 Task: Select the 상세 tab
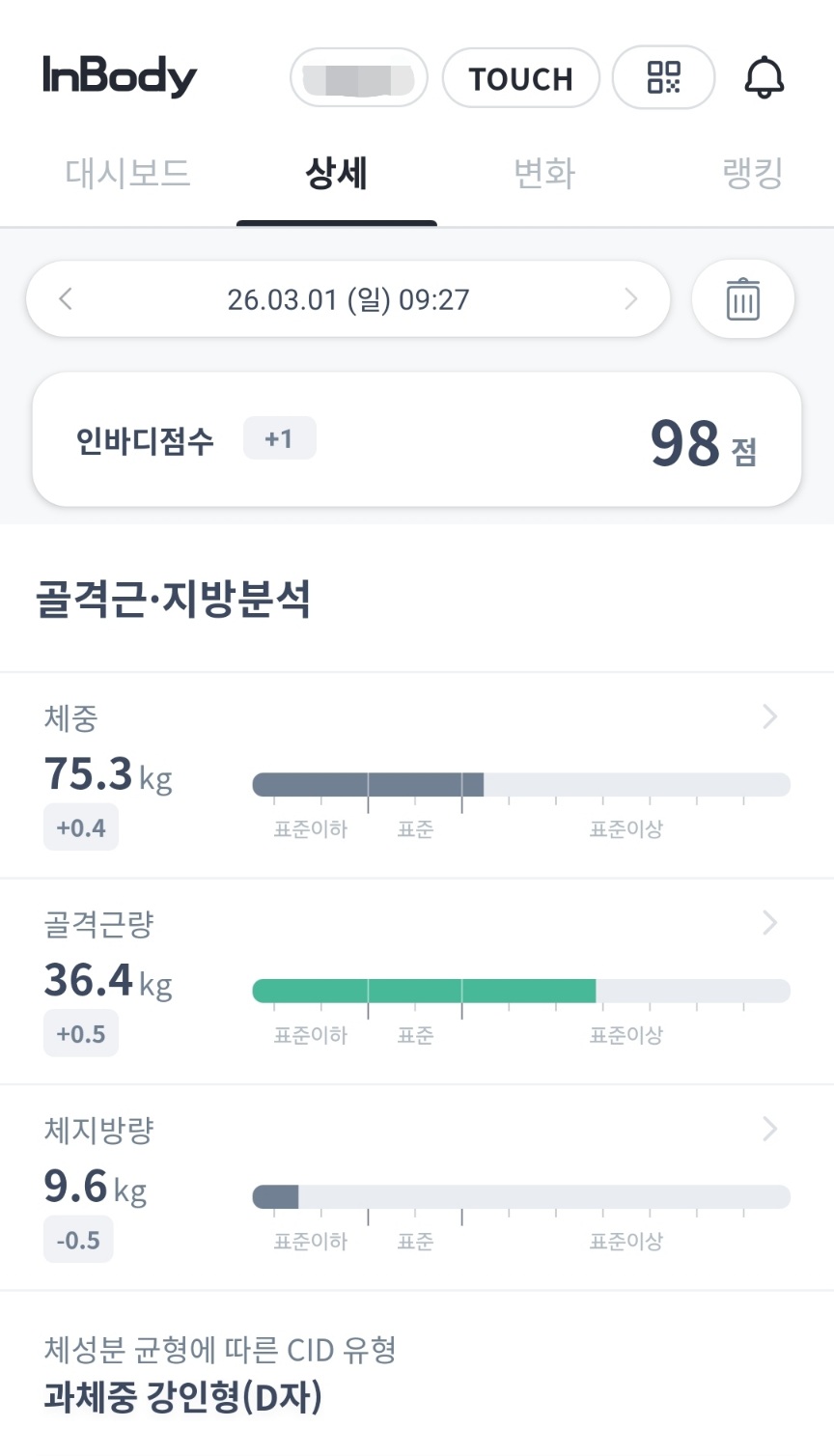pyautogui.click(x=336, y=174)
